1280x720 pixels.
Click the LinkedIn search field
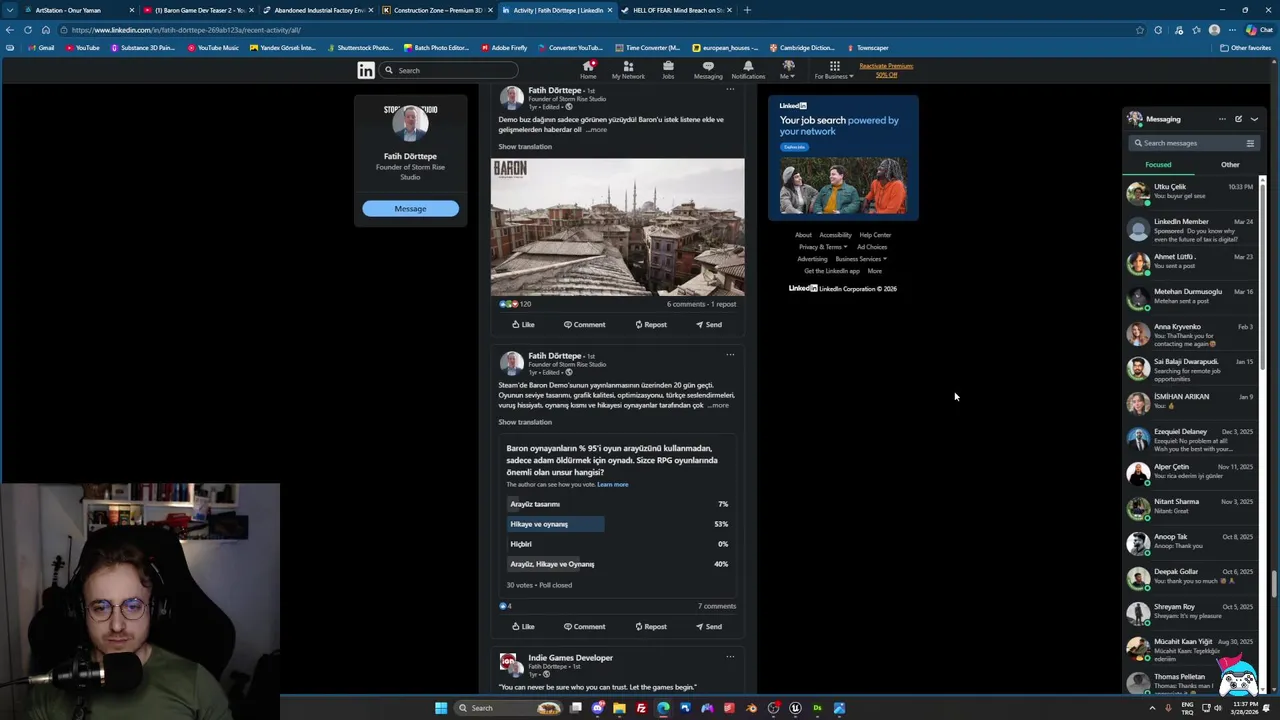(449, 70)
